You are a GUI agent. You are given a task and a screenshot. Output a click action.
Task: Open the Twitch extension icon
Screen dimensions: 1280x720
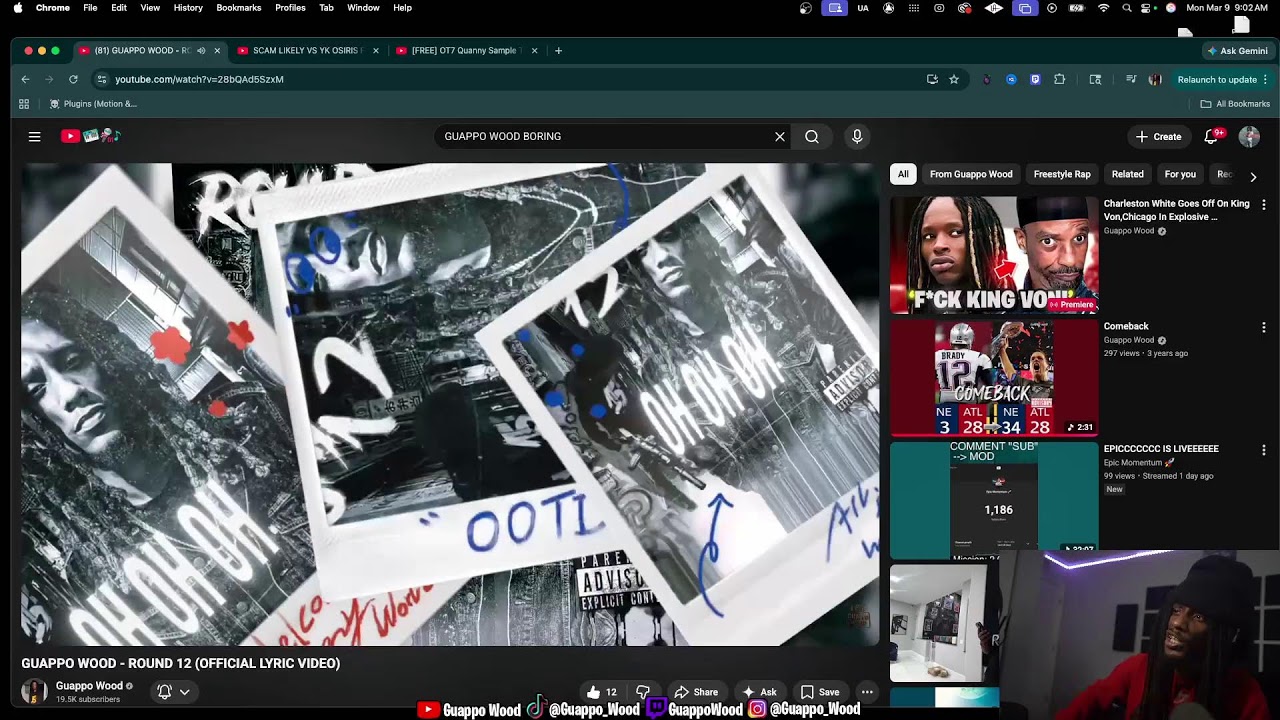[x=1035, y=79]
